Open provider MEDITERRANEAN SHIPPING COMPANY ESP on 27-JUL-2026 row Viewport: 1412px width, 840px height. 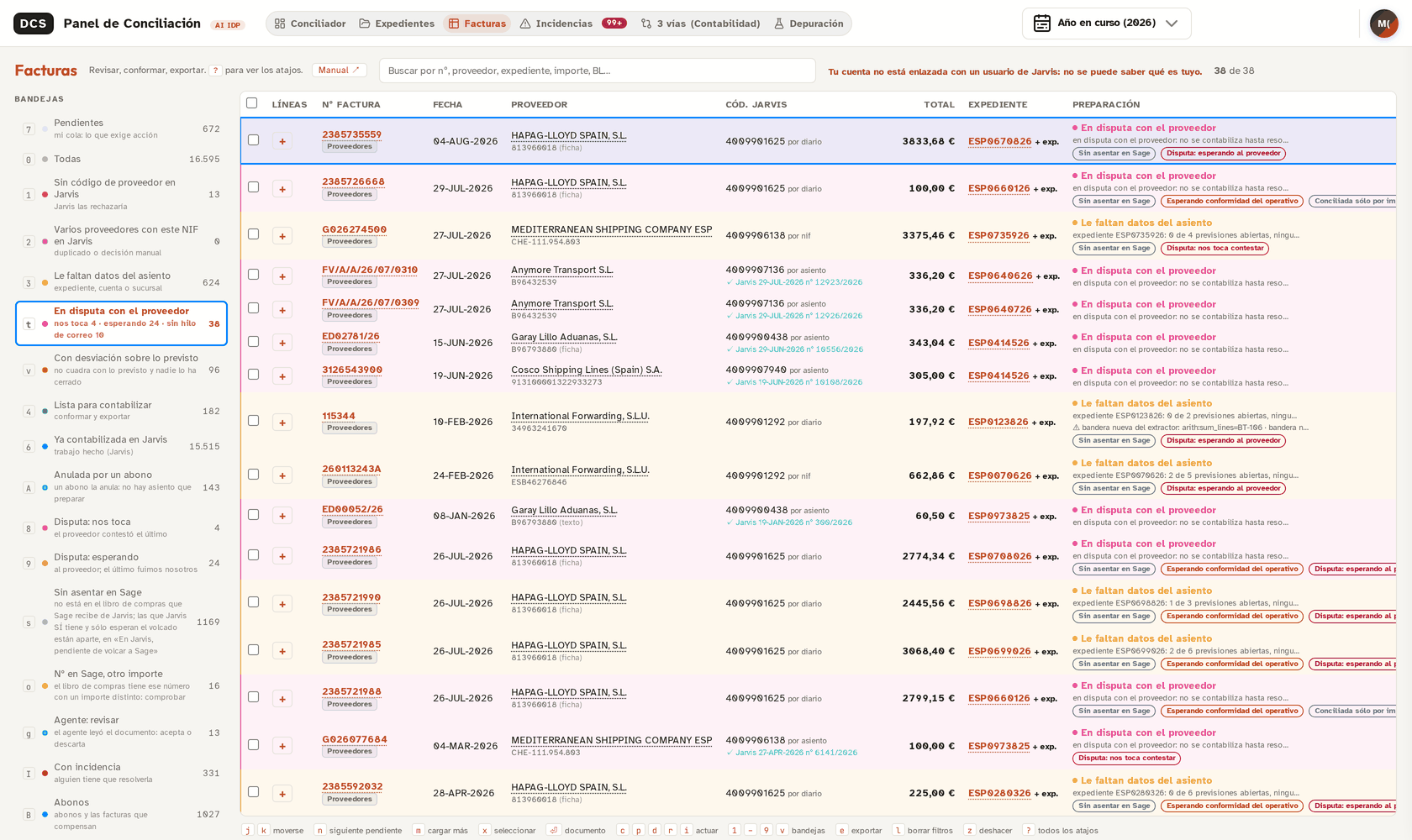611,229
